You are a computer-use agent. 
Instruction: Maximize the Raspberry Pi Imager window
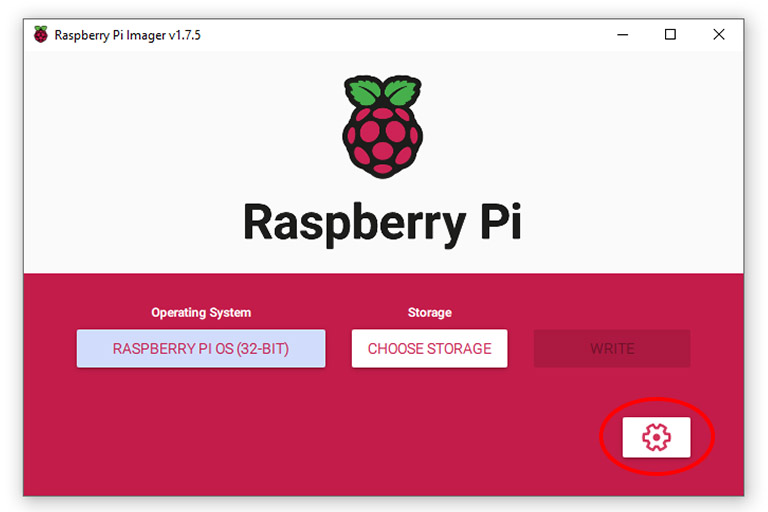tap(670, 35)
